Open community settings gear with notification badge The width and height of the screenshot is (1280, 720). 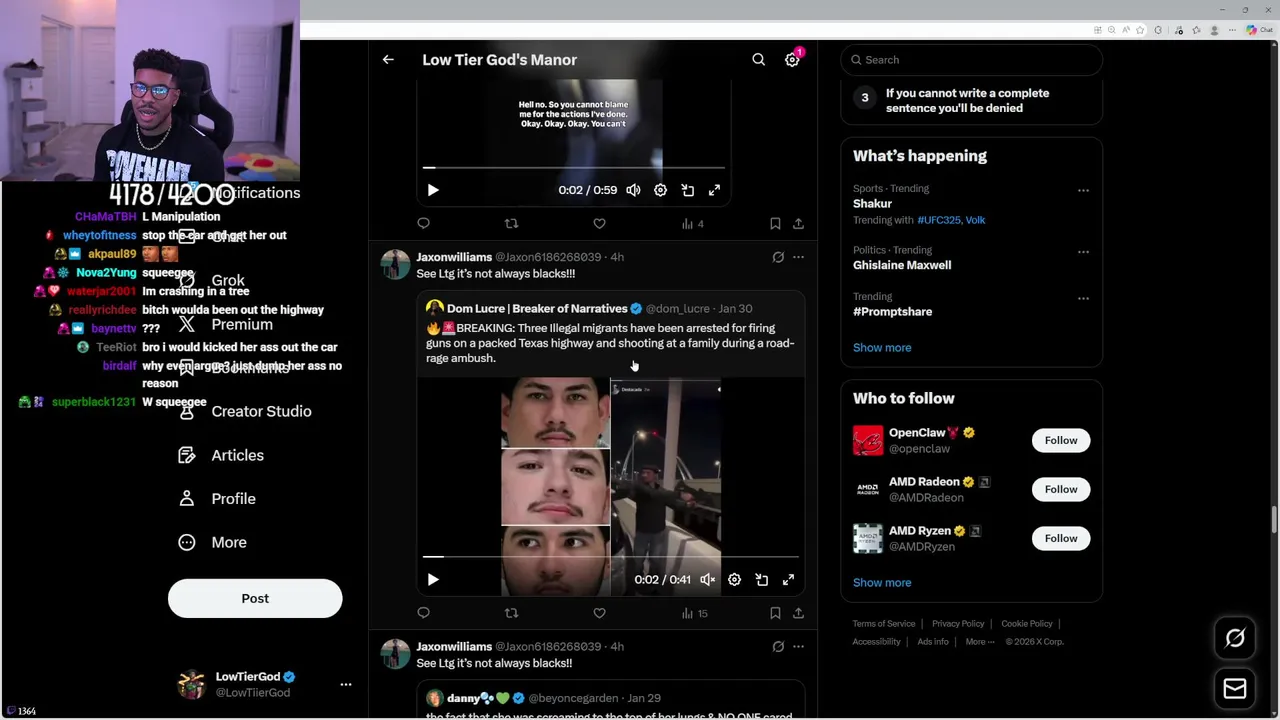[x=792, y=60]
